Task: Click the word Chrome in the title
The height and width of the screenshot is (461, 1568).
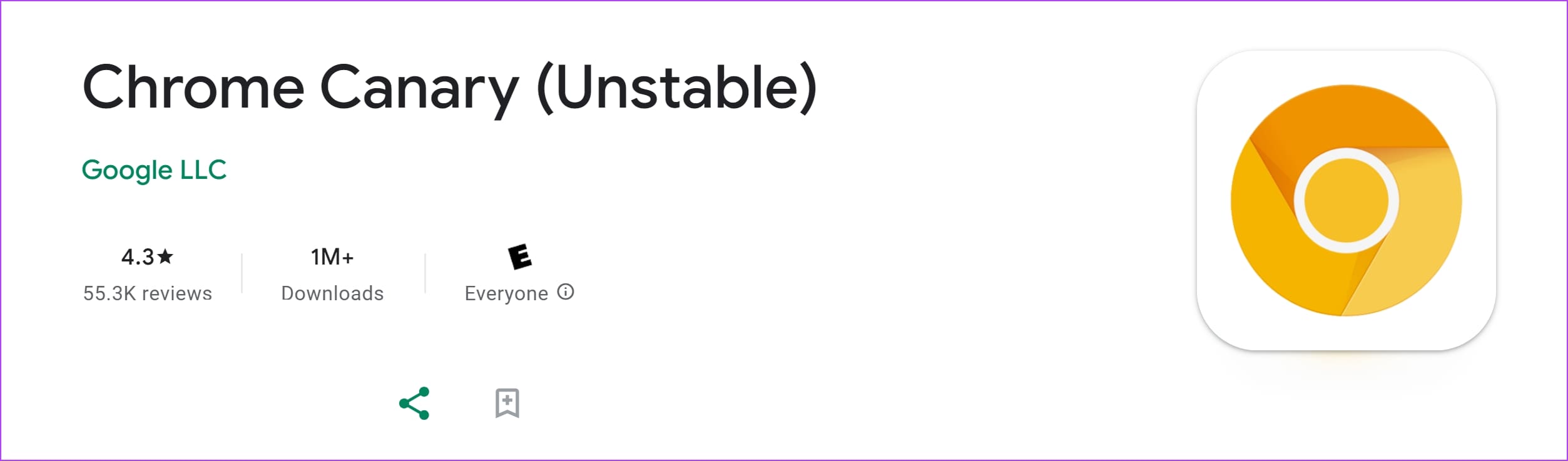Action: tap(193, 88)
